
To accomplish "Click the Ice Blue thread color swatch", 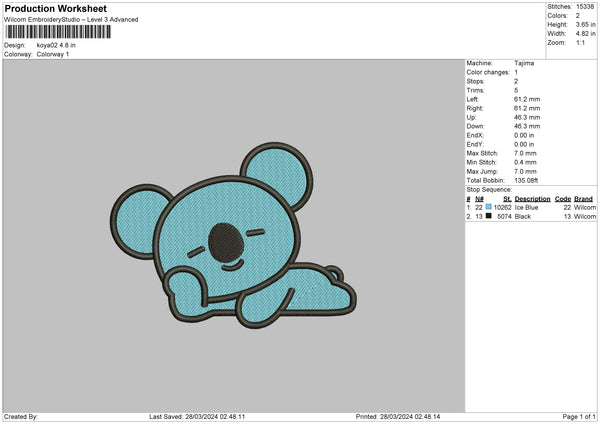I will pyautogui.click(x=489, y=207).
